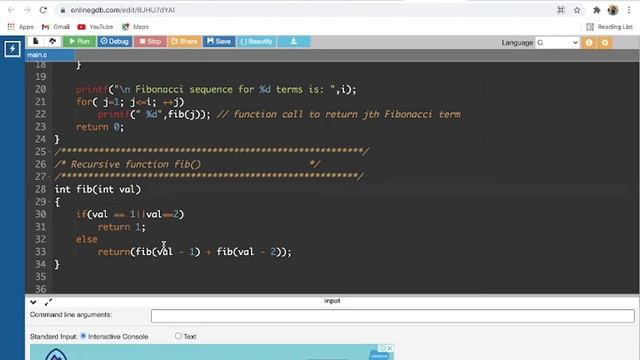
Task: Open the browser Extensions puzzle icon
Action: 597,10
